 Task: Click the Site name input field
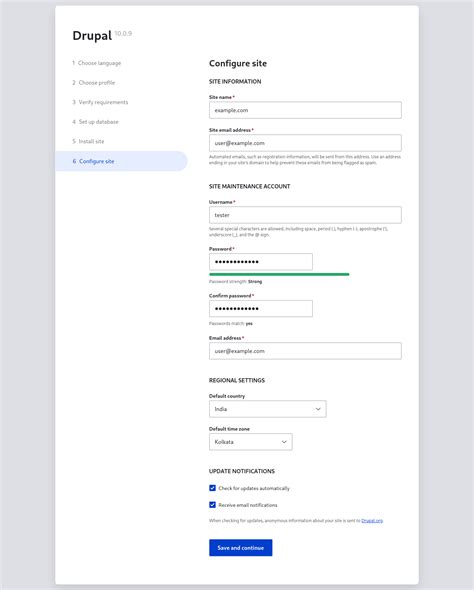pyautogui.click(x=305, y=110)
